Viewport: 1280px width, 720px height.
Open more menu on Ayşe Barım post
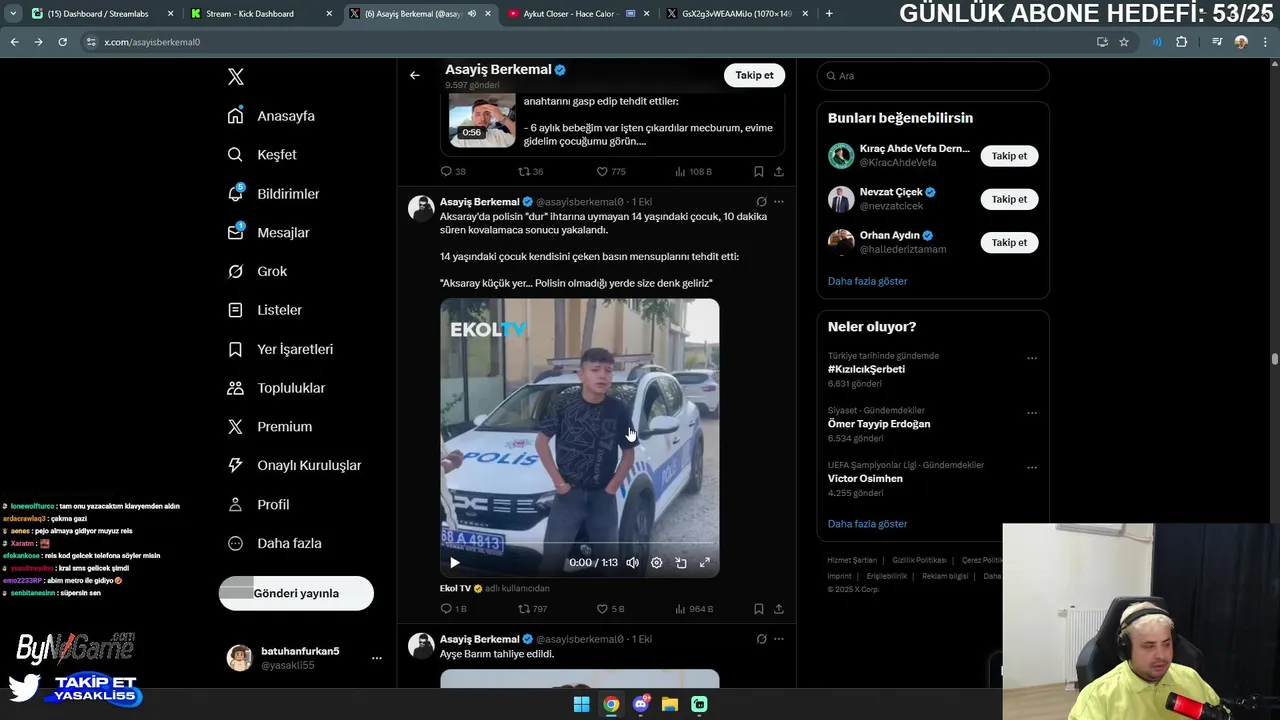[779, 639]
